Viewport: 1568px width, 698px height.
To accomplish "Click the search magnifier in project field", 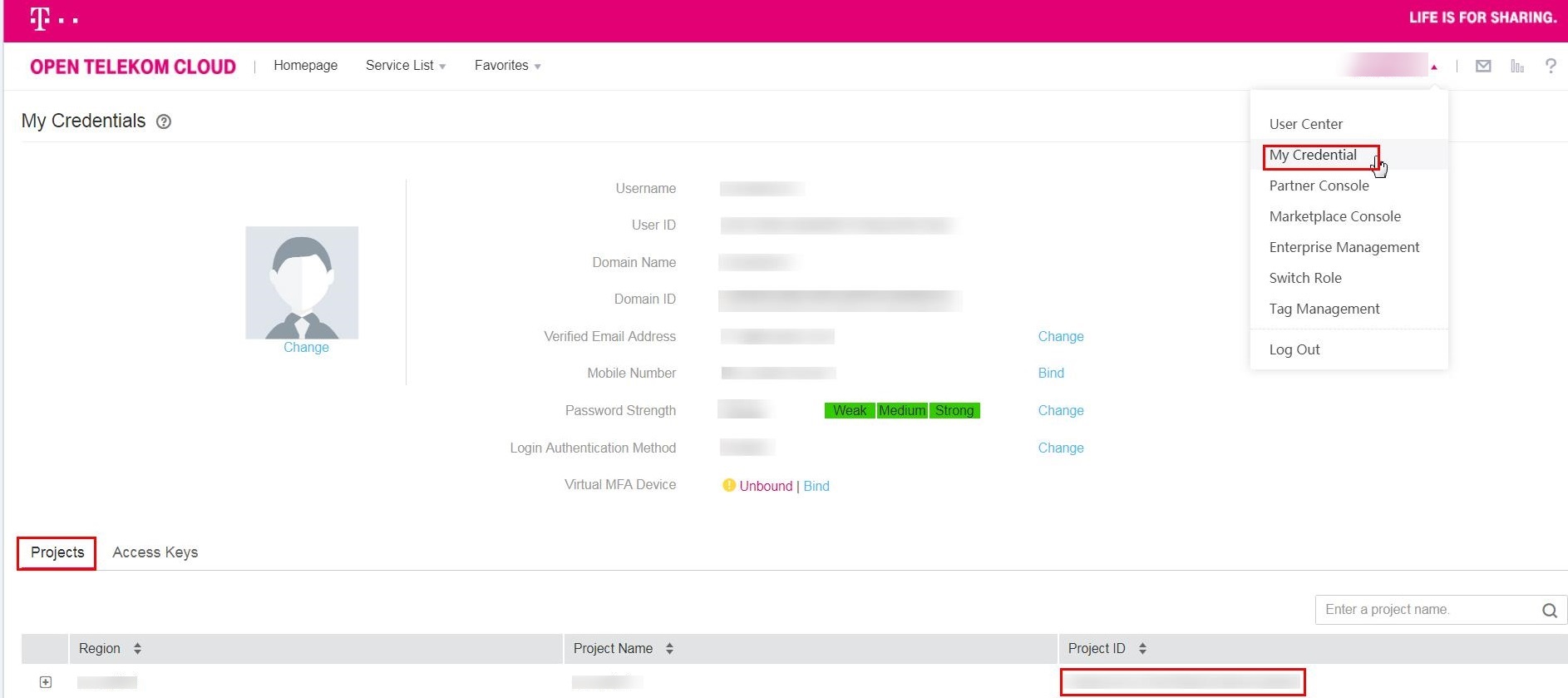I will pos(1550,610).
